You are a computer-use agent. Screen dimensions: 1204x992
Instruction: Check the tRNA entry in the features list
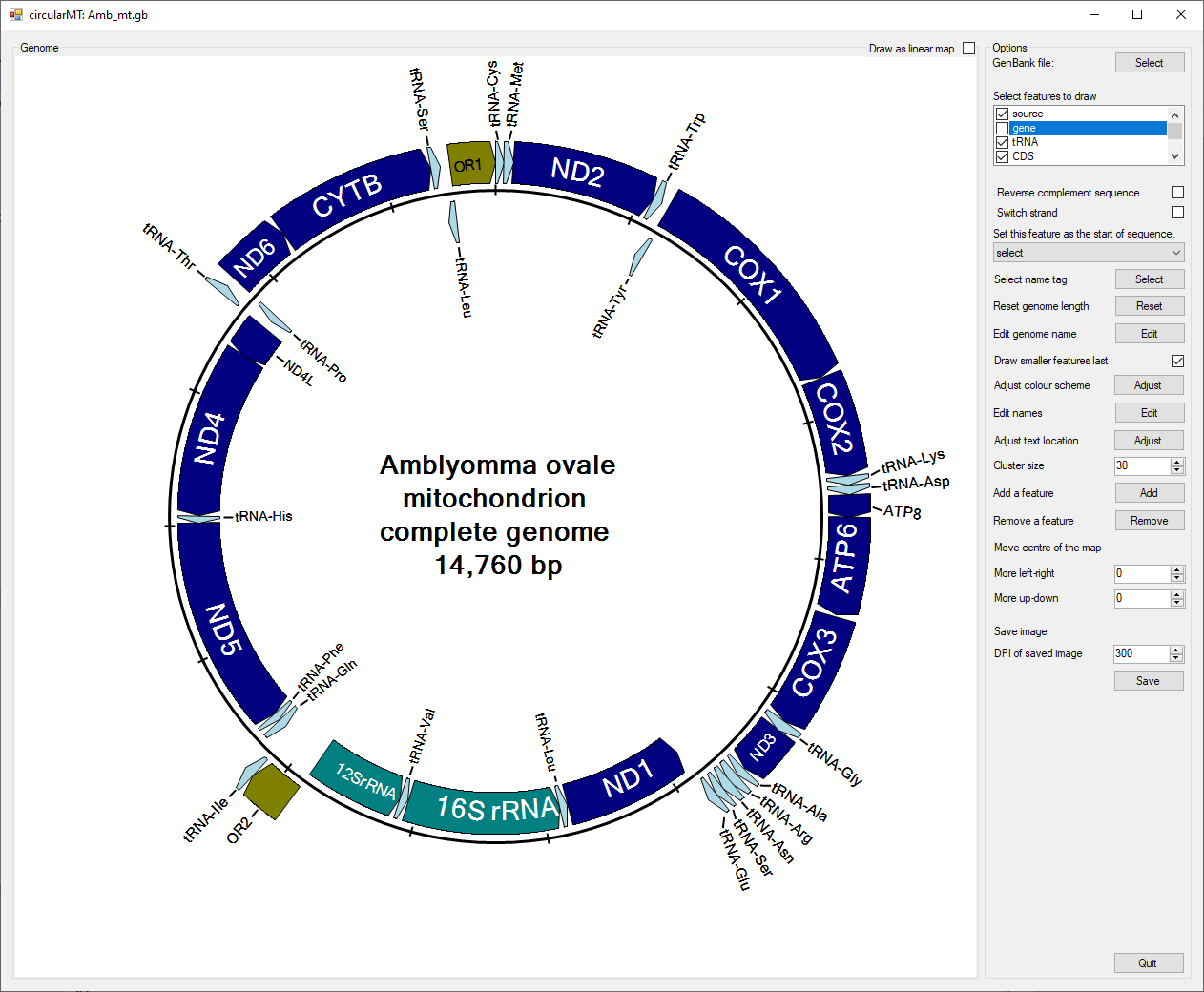coord(1002,142)
